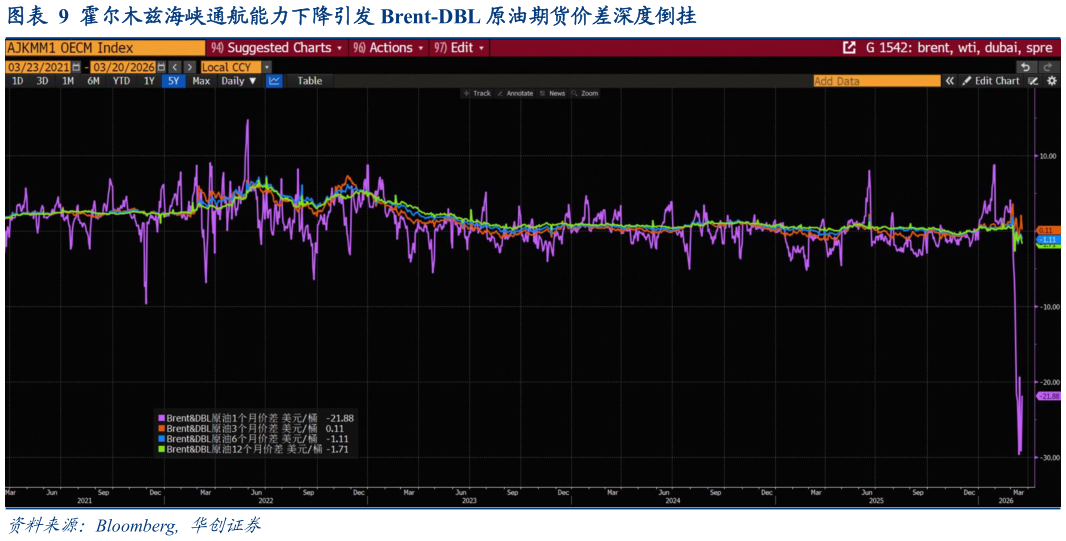The width and height of the screenshot is (1066, 541).
Task: Open the Daily frequency dropdown
Action: (239, 81)
